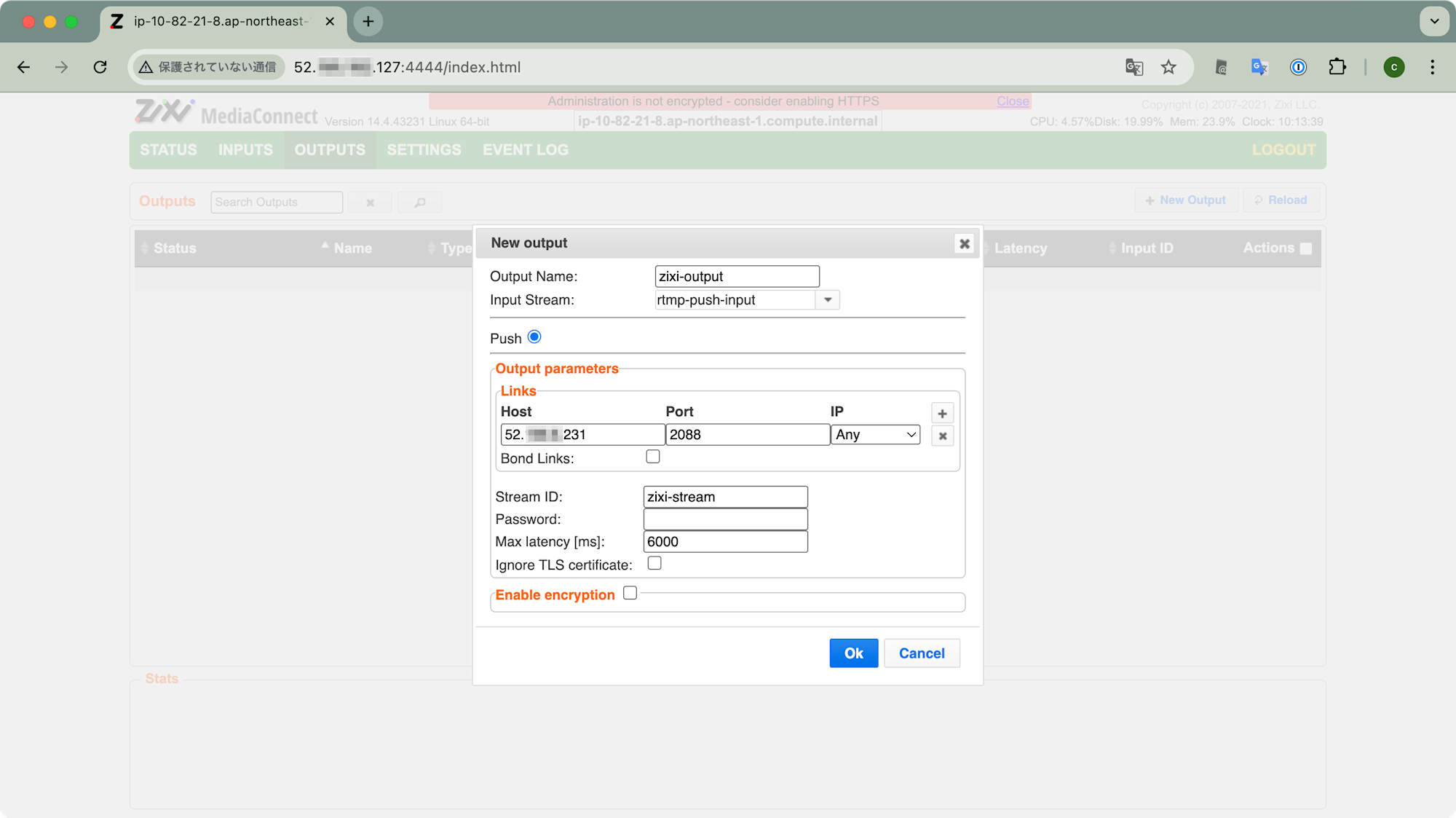Open Chrome three-dot menu
This screenshot has height=818, width=1456.
1432,67
